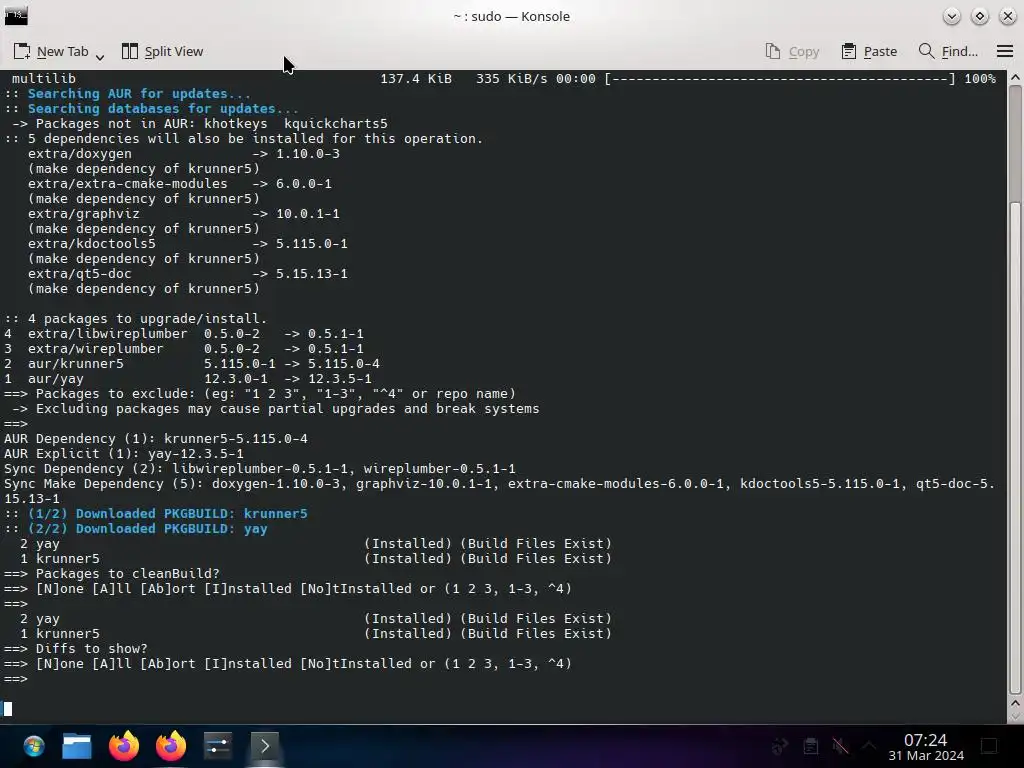Screen dimensions: 1024x768
Task: Click the terminal vertical scrollbar handle
Action: (x=1015, y=447)
